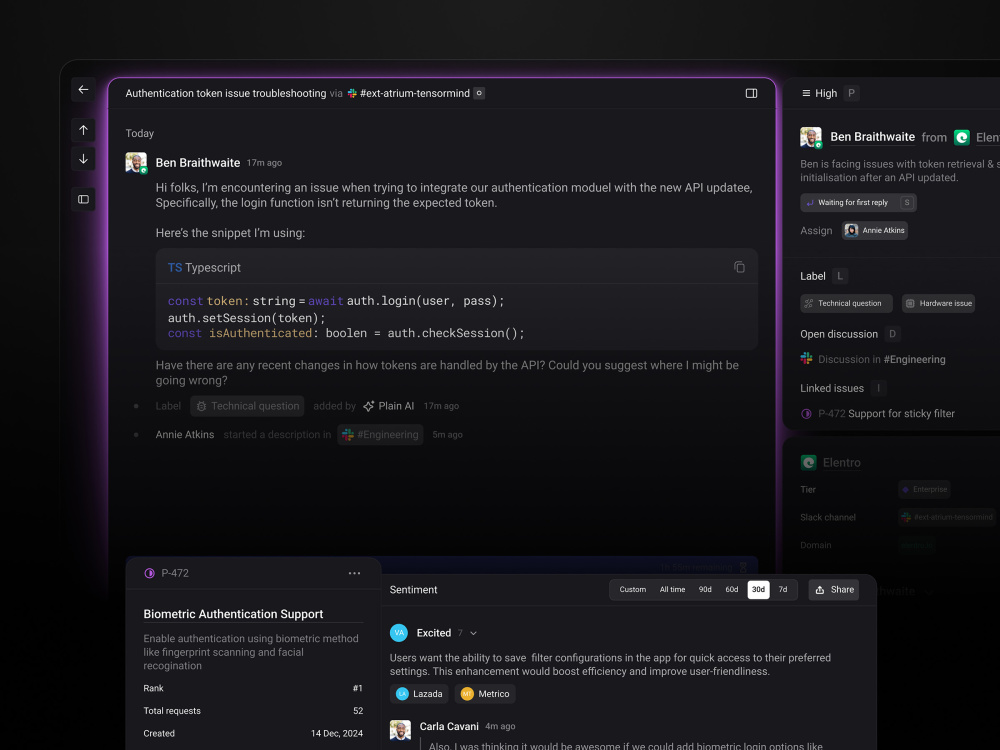Click the Enterprise tier tag

(924, 490)
